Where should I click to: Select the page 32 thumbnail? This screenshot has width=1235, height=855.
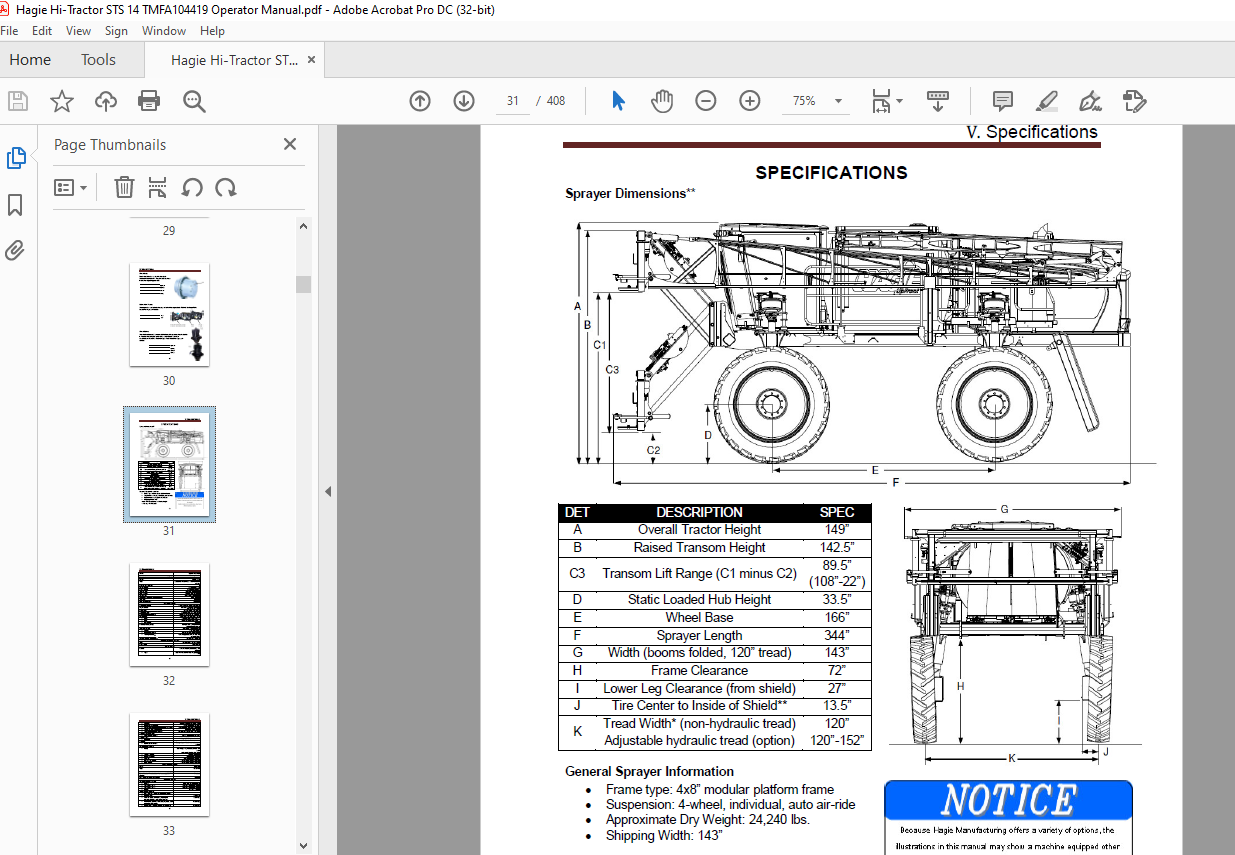tap(169, 615)
